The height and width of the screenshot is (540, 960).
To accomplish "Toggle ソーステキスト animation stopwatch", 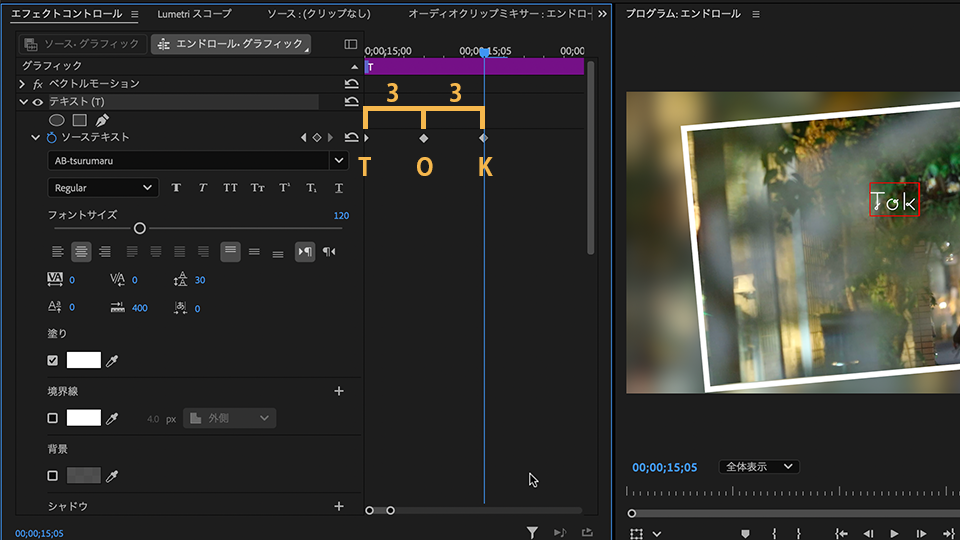I will (51, 138).
